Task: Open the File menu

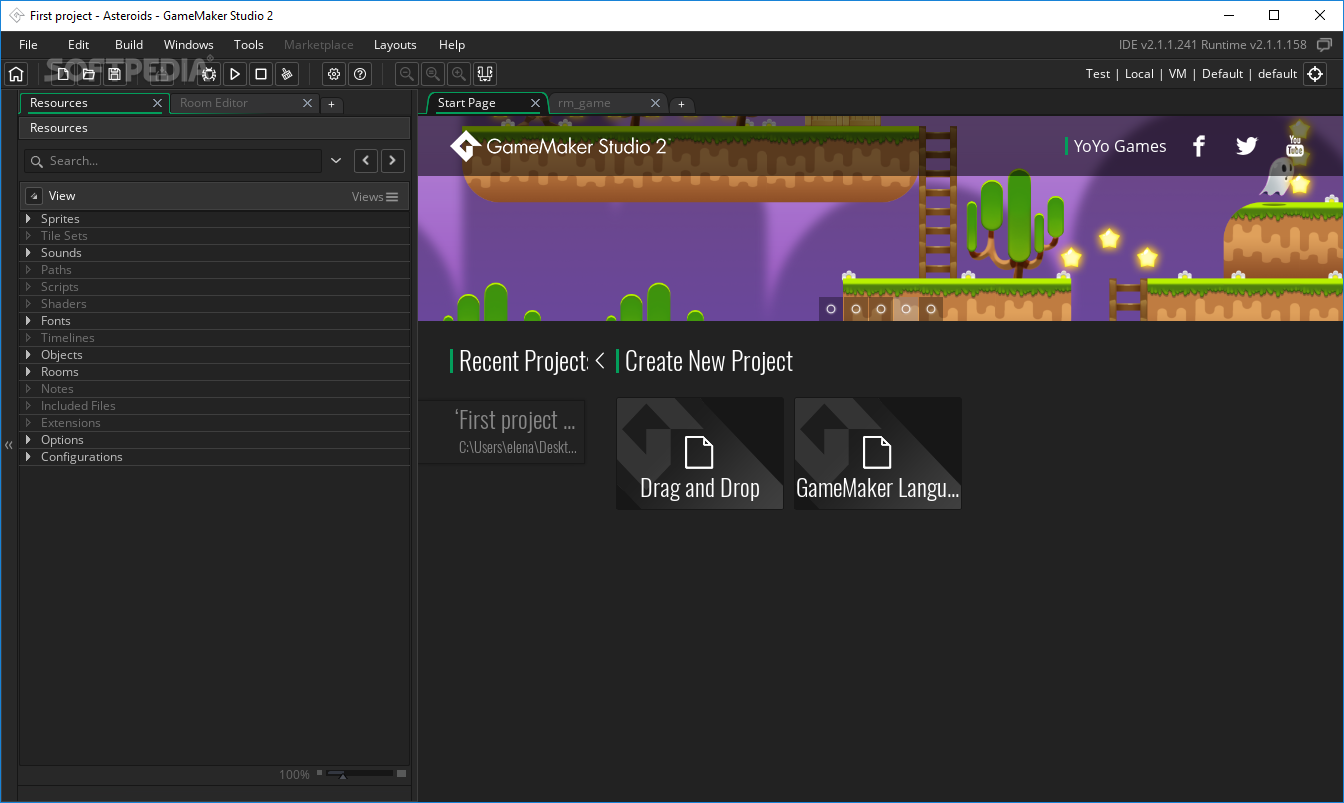Action: tap(28, 45)
